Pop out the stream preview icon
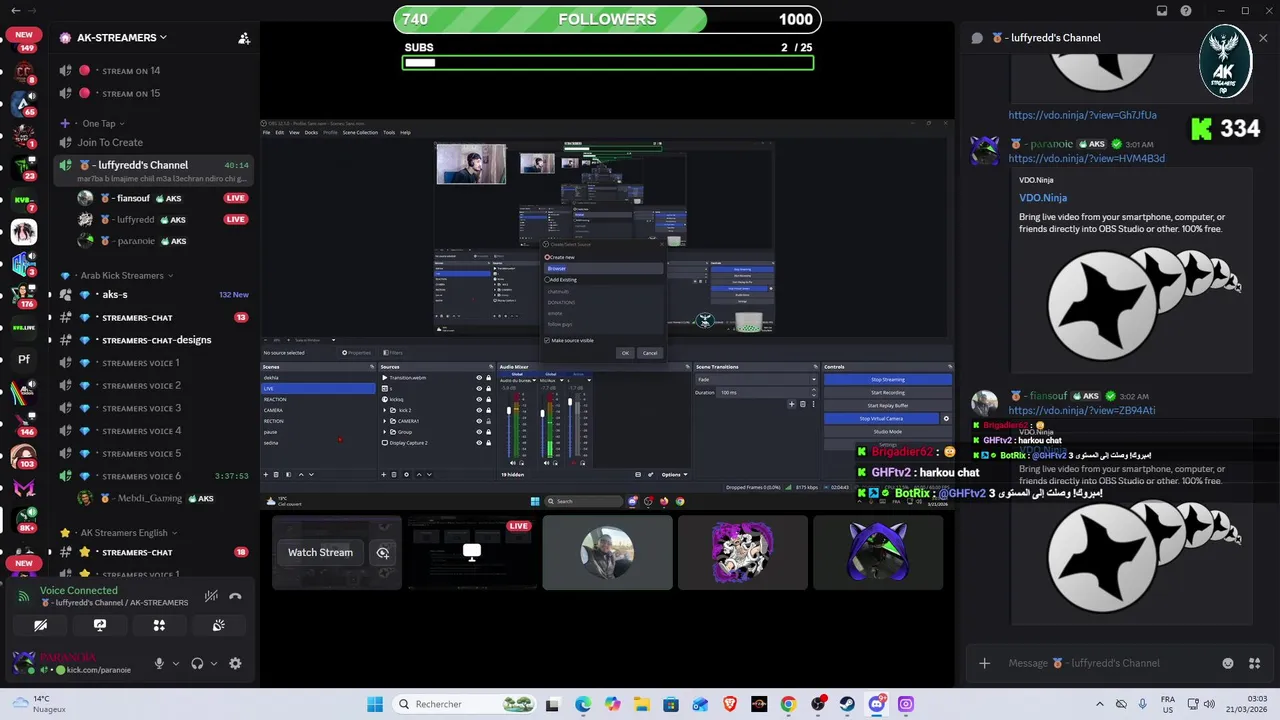1280x720 pixels. point(382,552)
